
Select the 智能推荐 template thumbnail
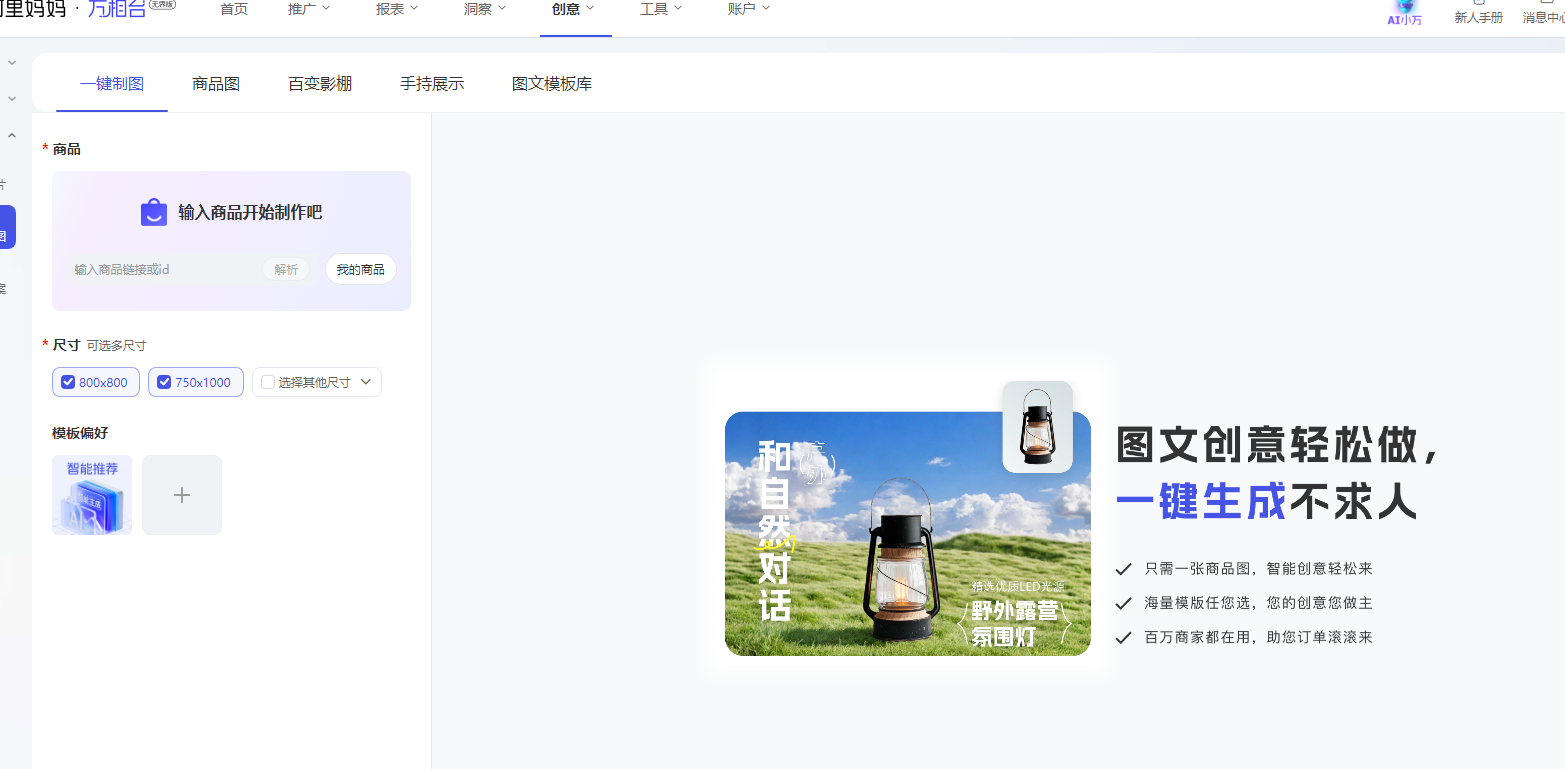tap(92, 495)
